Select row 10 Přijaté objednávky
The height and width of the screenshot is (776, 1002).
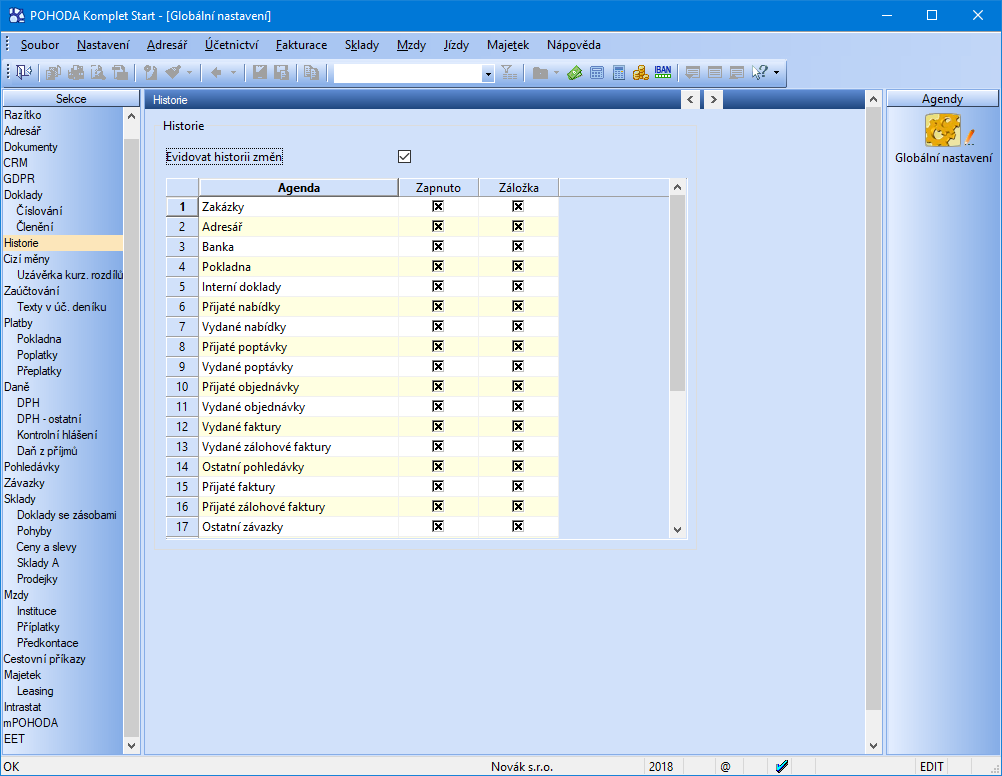(x=362, y=387)
